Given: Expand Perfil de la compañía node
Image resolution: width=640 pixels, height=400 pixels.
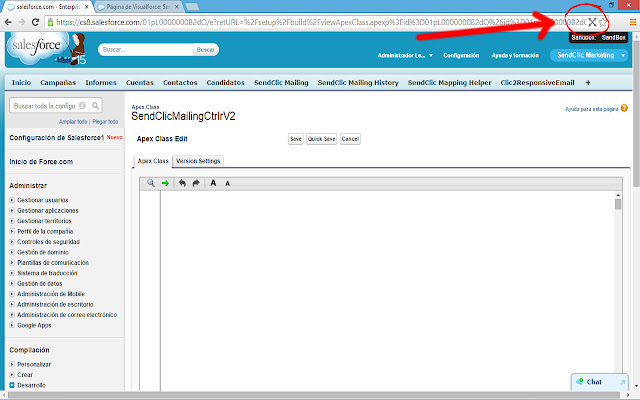Looking at the screenshot, I should [12, 231].
